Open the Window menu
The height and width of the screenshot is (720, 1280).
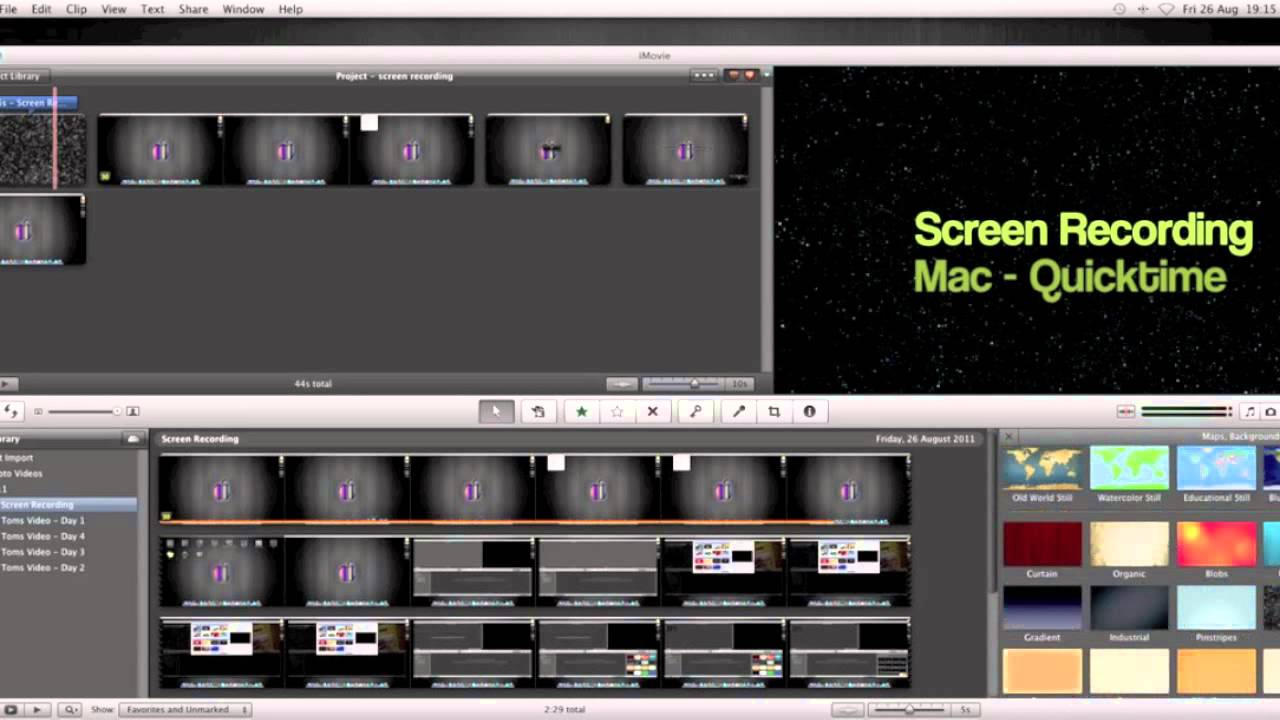tap(243, 9)
